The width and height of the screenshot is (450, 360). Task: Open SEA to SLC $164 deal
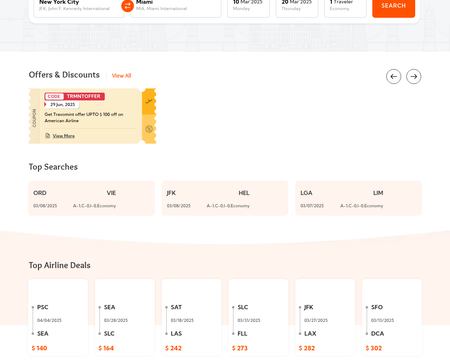(x=125, y=317)
